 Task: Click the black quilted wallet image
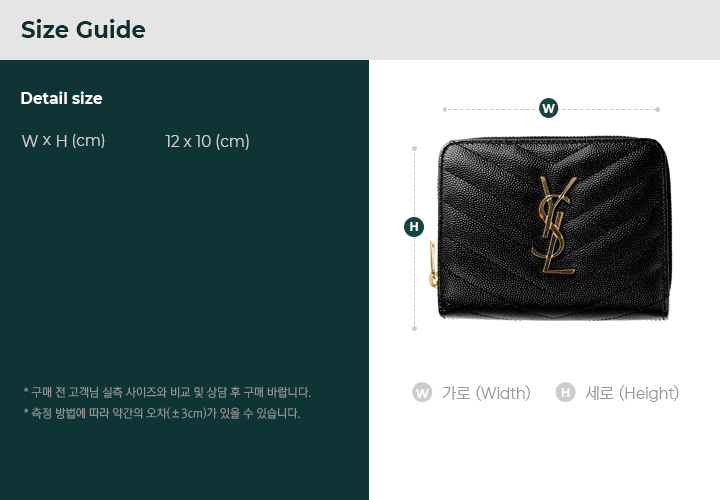click(551, 228)
